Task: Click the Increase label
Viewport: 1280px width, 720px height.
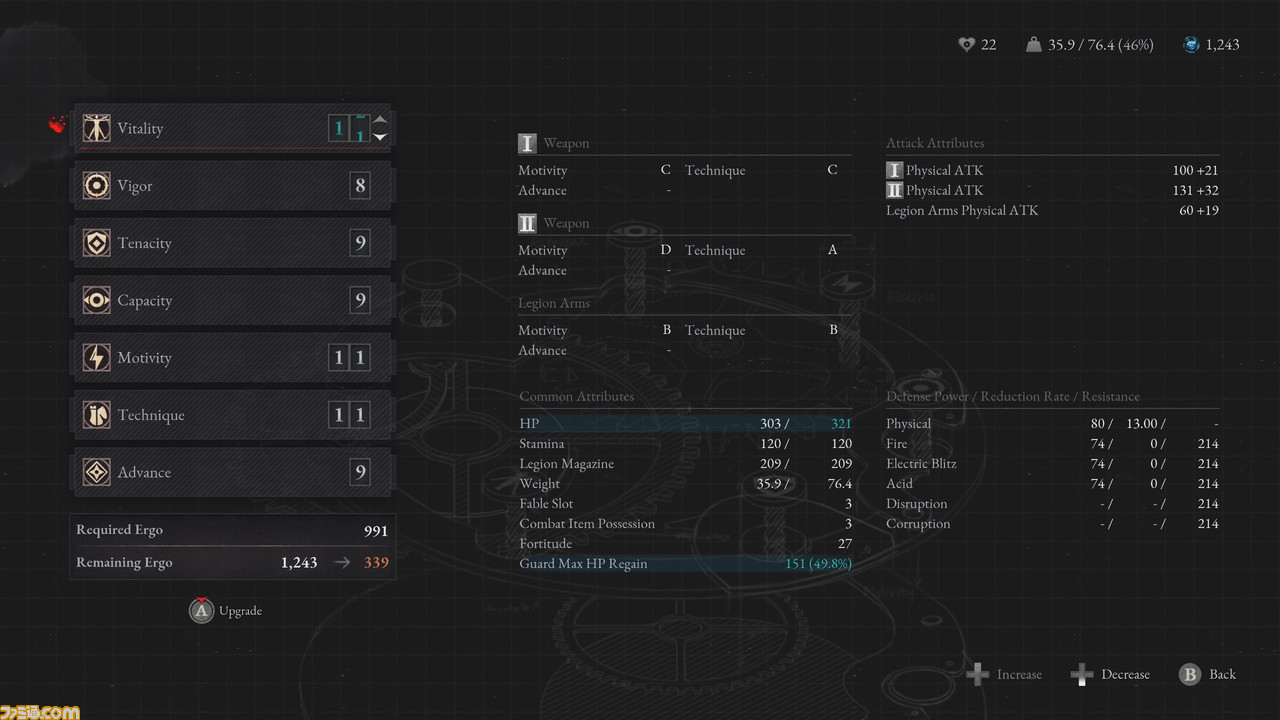Action: tap(1019, 675)
